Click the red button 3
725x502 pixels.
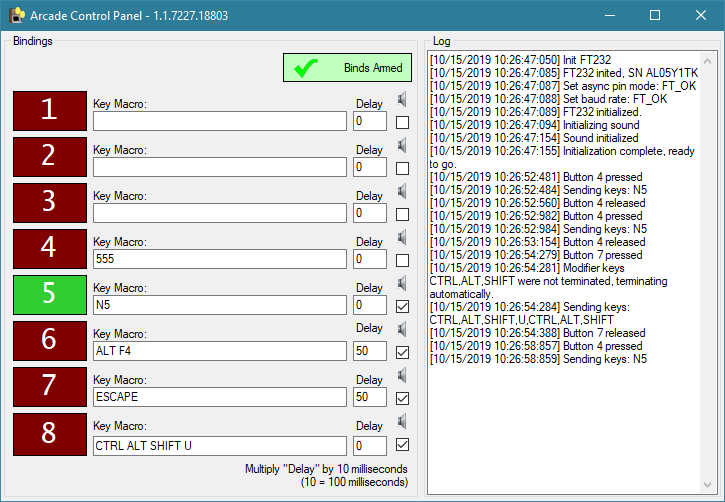coord(50,203)
